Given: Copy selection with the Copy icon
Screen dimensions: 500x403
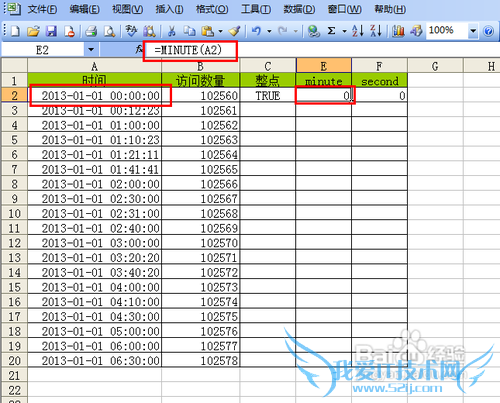Looking at the screenshot, I should click(189, 31).
